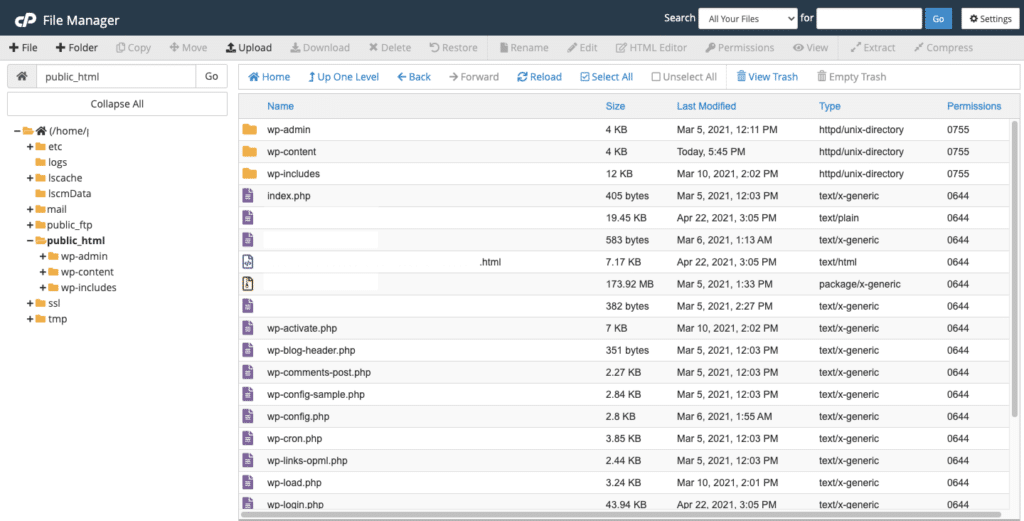This screenshot has height=521, width=1024.
Task: Click into the search text field
Action: click(869, 19)
